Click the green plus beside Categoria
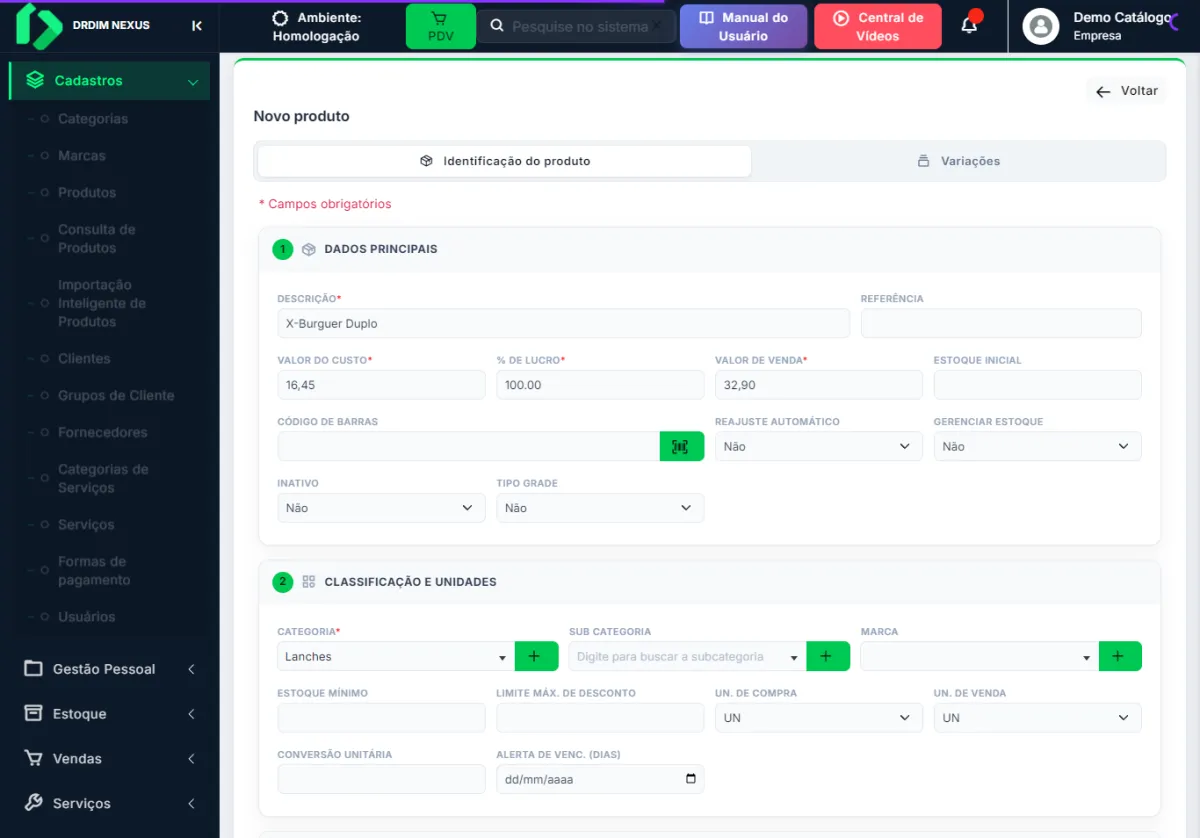Image resolution: width=1200 pixels, height=838 pixels. [x=536, y=656]
